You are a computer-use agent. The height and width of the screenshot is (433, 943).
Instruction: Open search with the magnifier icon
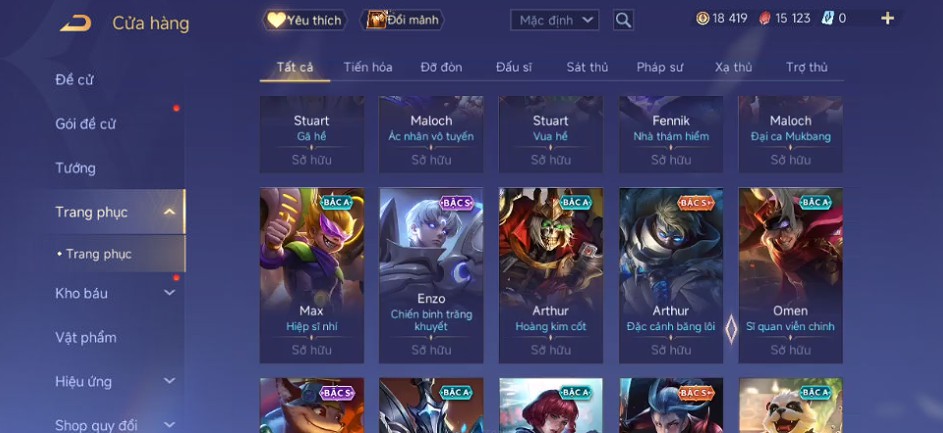point(624,20)
